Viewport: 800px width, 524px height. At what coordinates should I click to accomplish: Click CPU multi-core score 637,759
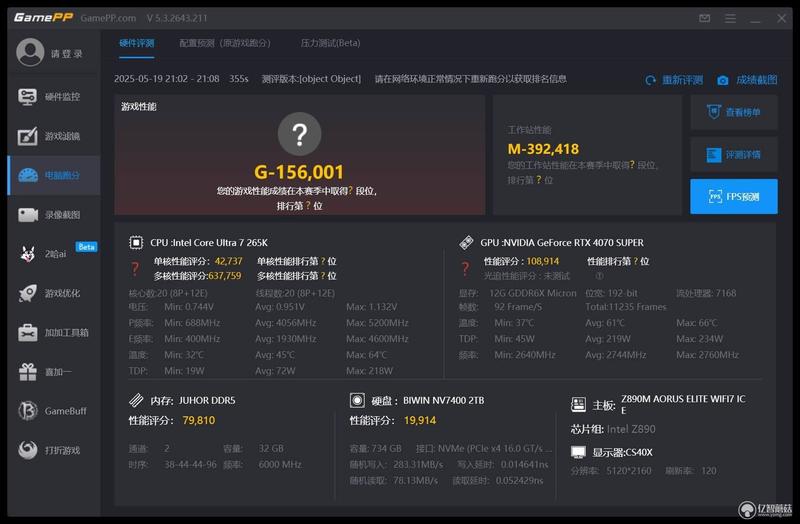click(224, 276)
